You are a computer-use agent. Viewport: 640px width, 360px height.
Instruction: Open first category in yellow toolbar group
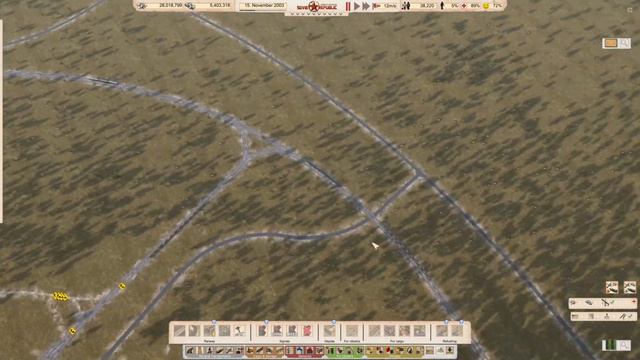[369, 350]
